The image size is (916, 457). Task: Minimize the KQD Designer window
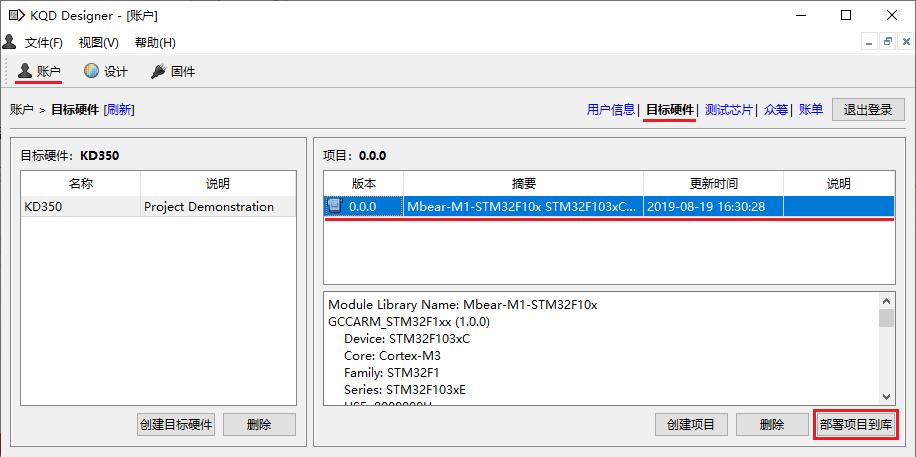tap(800, 16)
